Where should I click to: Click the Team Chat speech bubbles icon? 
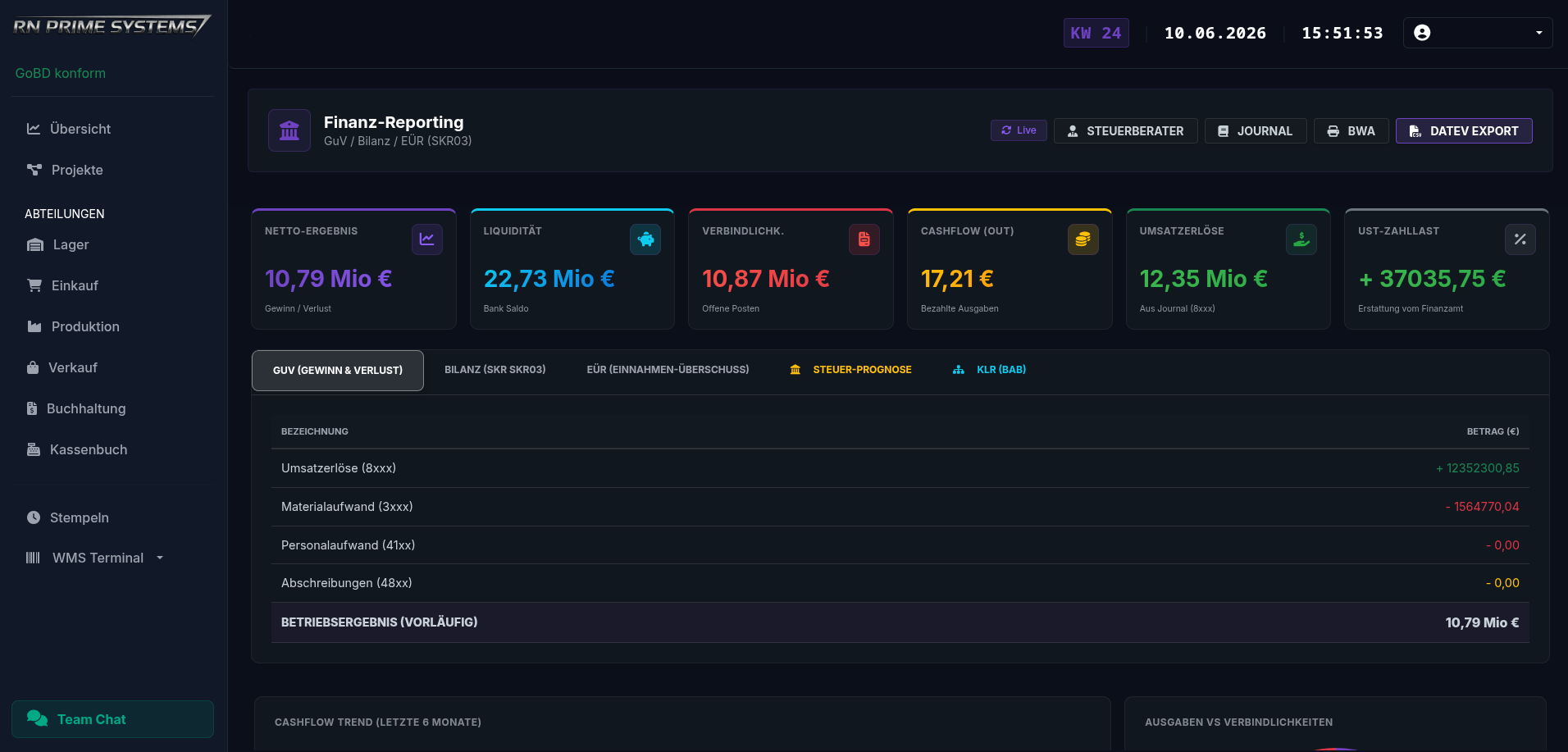(x=37, y=718)
